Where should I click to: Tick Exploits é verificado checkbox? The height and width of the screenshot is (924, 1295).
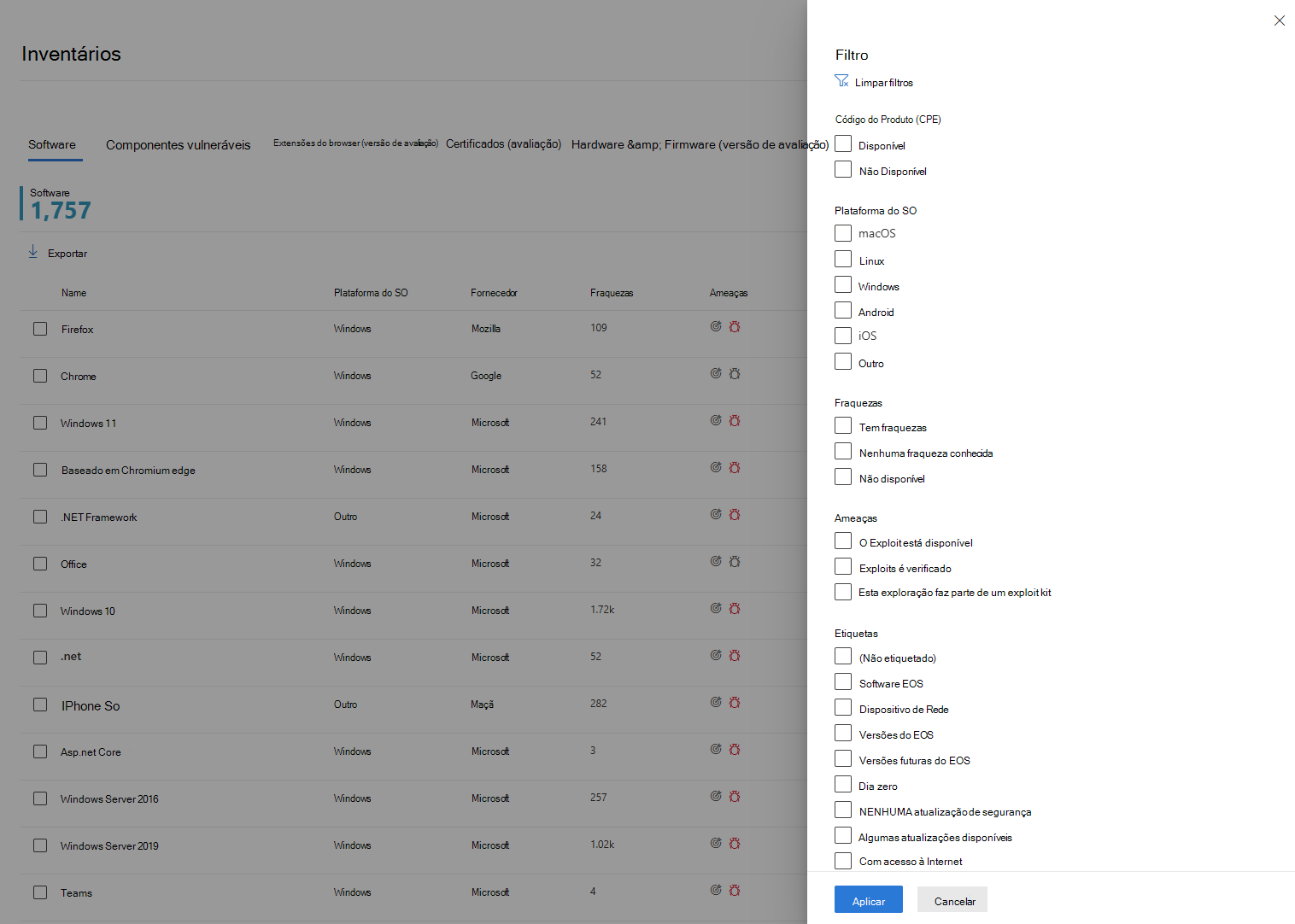point(843,566)
